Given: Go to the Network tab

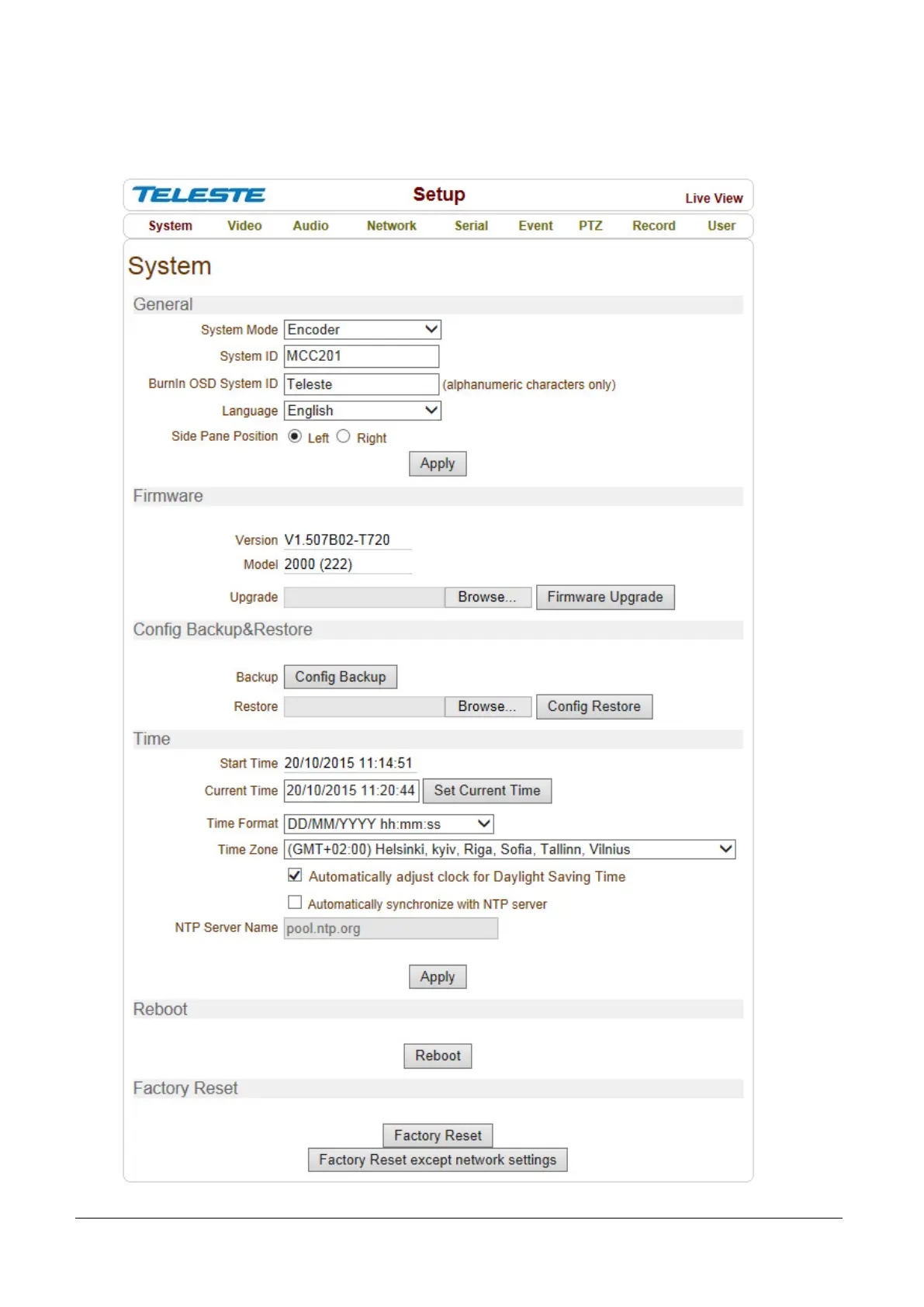Looking at the screenshot, I should click(x=392, y=226).
